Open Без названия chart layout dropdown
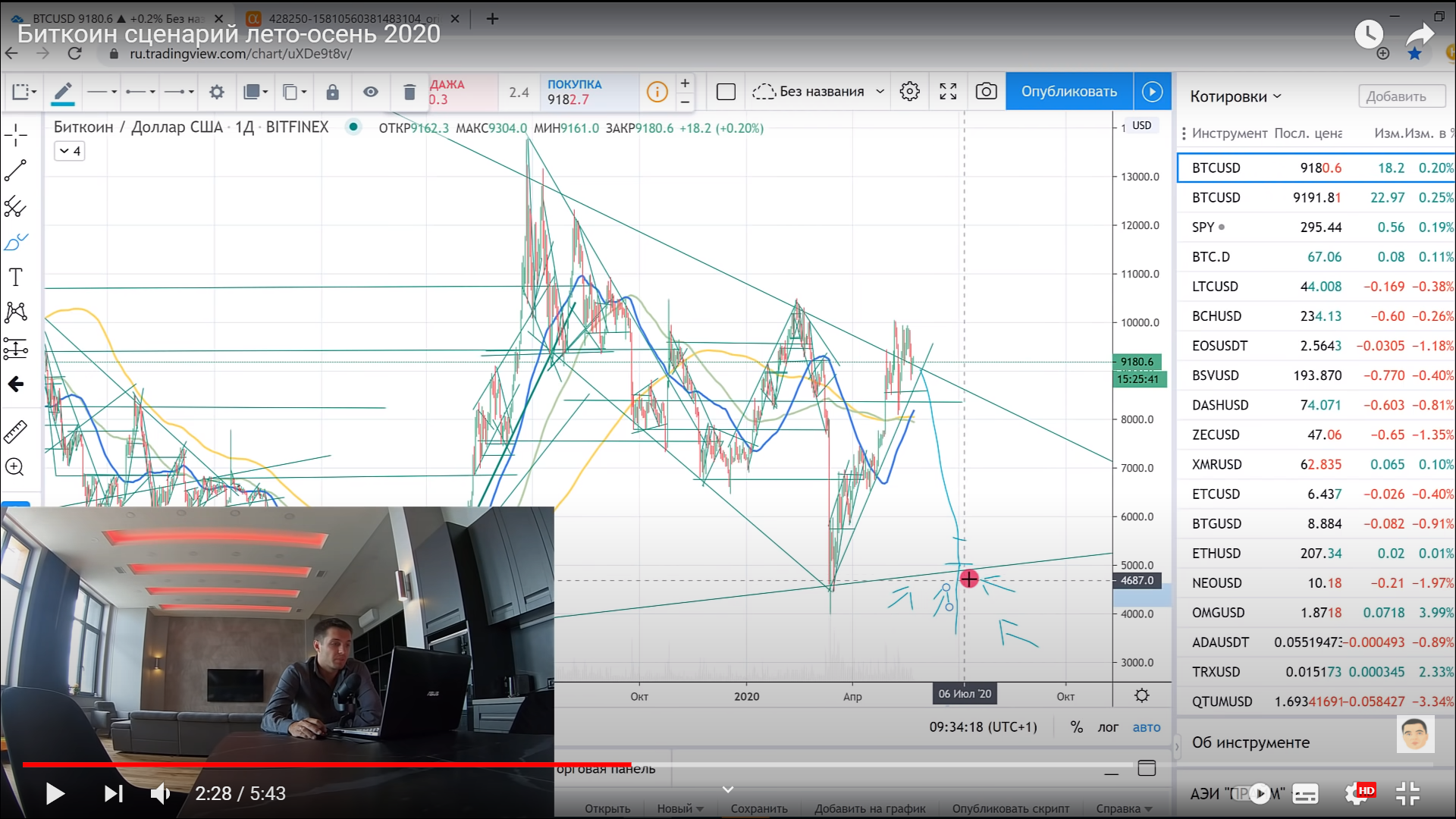 point(818,92)
